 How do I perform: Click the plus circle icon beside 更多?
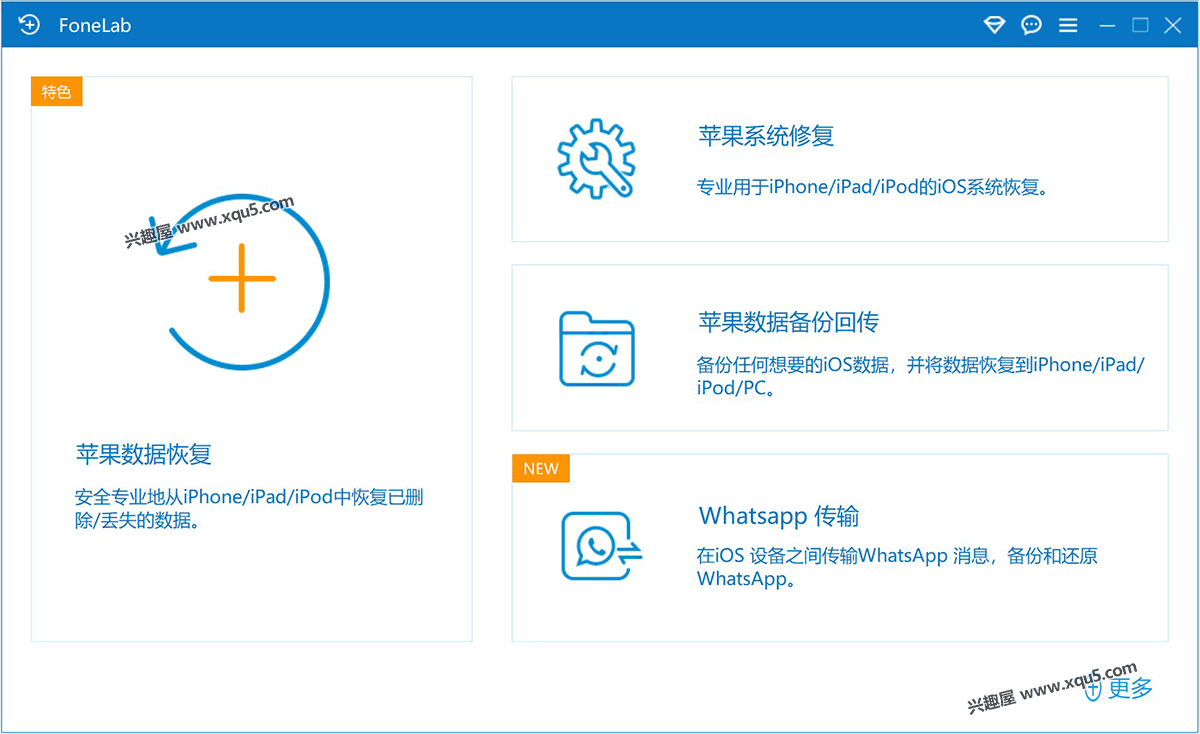click(1093, 688)
